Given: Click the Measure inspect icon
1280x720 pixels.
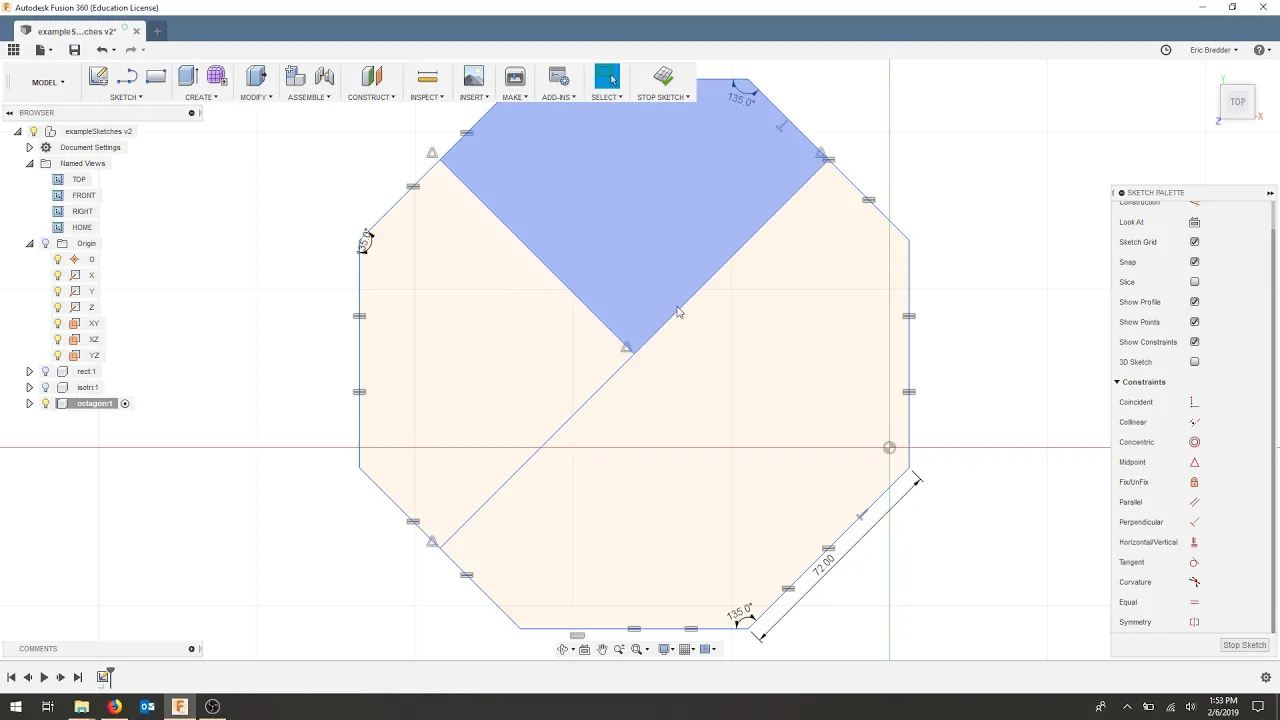Looking at the screenshot, I should pyautogui.click(x=427, y=76).
